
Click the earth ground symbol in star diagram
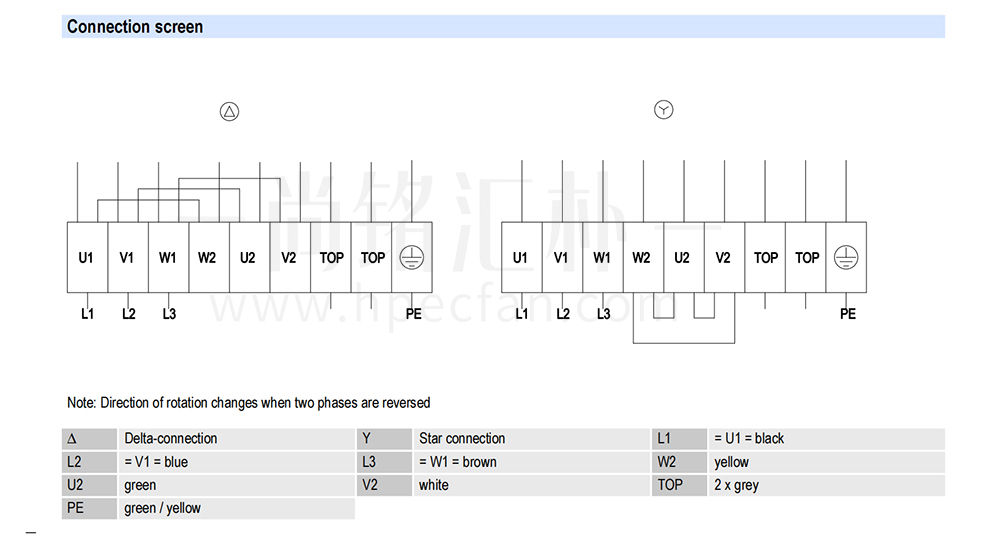pyautogui.click(x=846, y=258)
